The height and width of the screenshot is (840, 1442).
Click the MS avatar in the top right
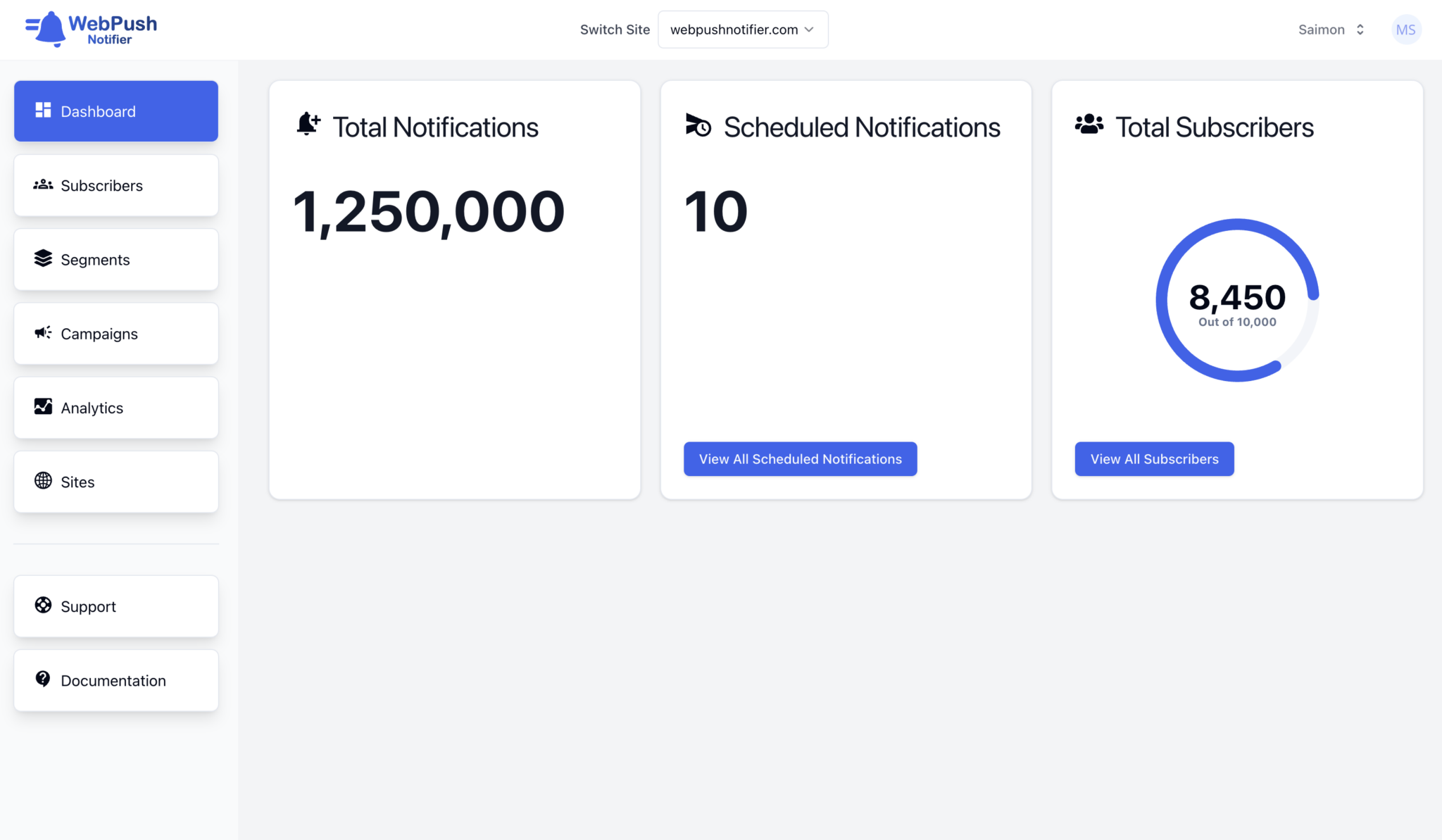(x=1405, y=29)
